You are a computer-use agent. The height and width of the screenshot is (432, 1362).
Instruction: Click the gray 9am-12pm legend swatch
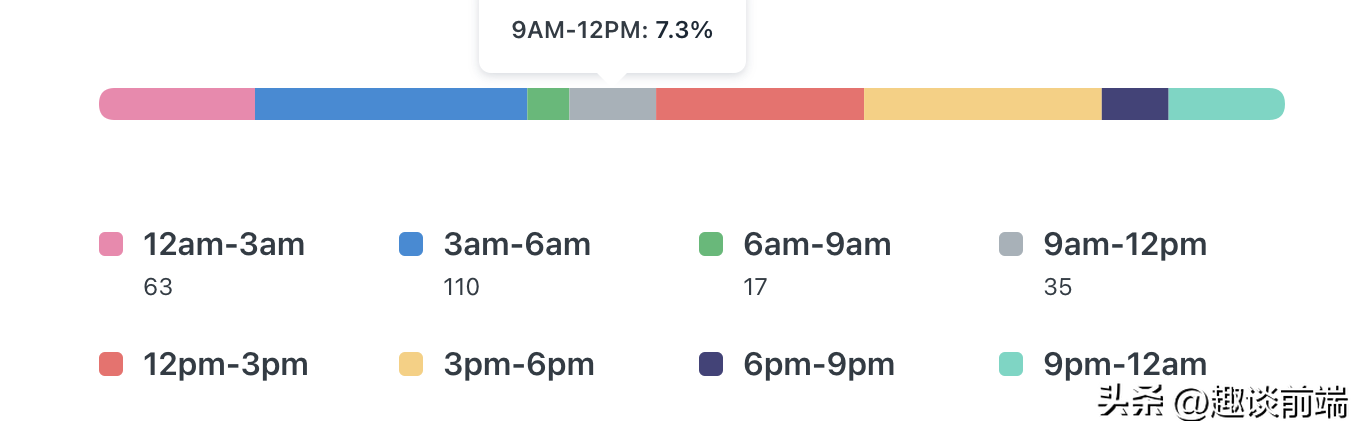pyautogui.click(x=1011, y=244)
